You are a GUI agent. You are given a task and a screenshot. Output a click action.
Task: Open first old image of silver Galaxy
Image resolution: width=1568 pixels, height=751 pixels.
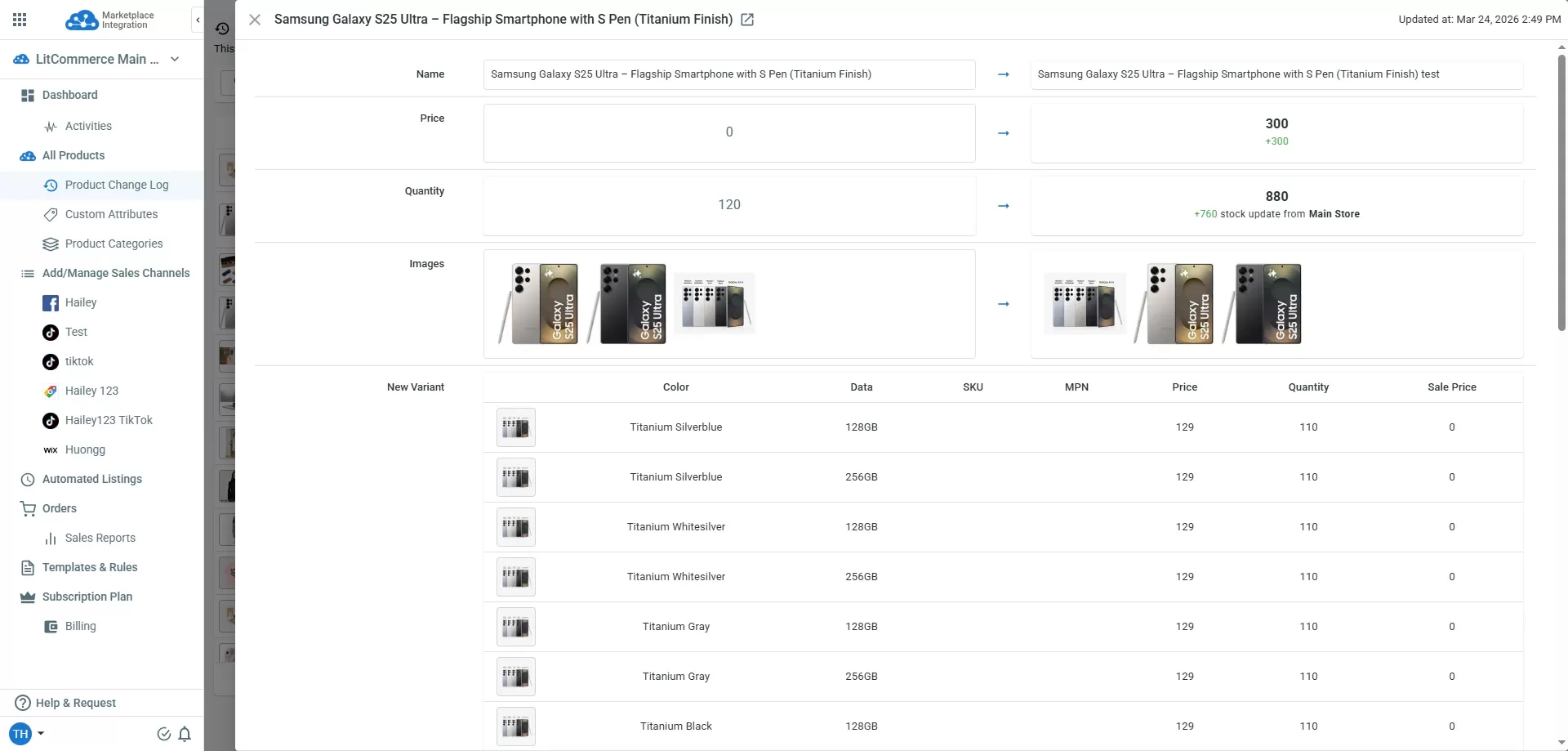click(x=539, y=304)
